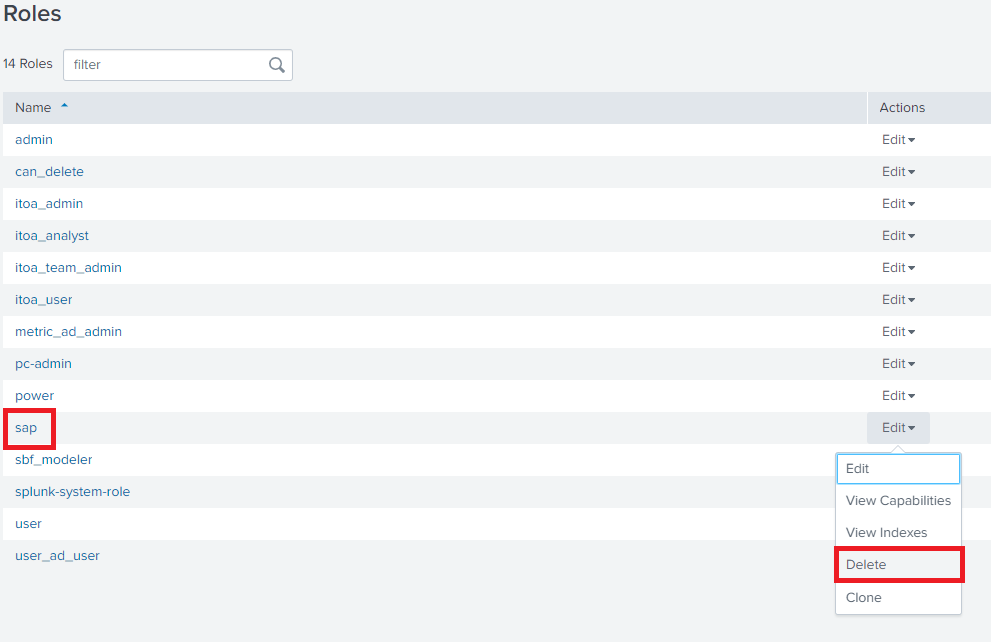Sort roles by the Name column arrow
This screenshot has height=642, width=991.
(65, 106)
